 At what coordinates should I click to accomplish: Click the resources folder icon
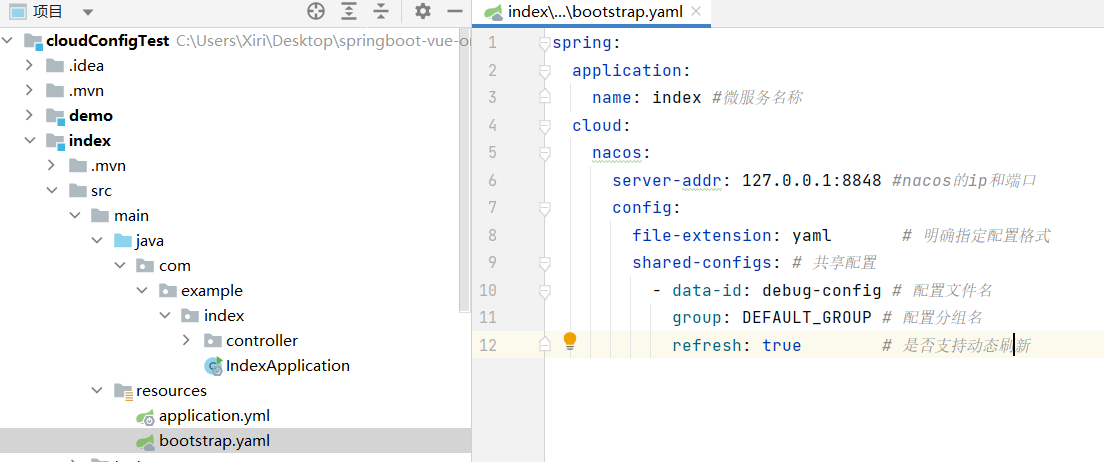point(123,392)
